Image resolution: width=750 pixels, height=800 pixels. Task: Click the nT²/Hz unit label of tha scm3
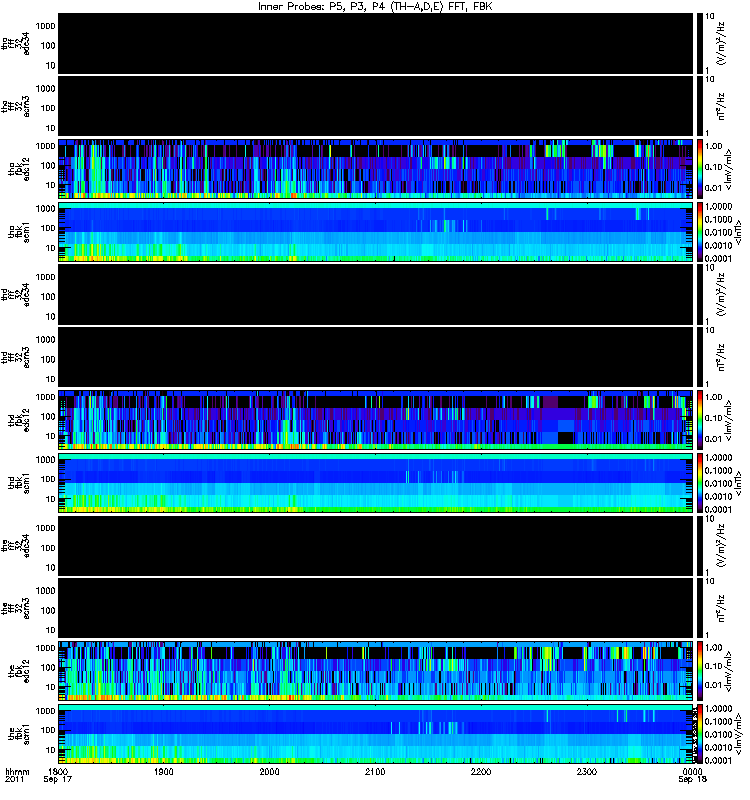721,106
